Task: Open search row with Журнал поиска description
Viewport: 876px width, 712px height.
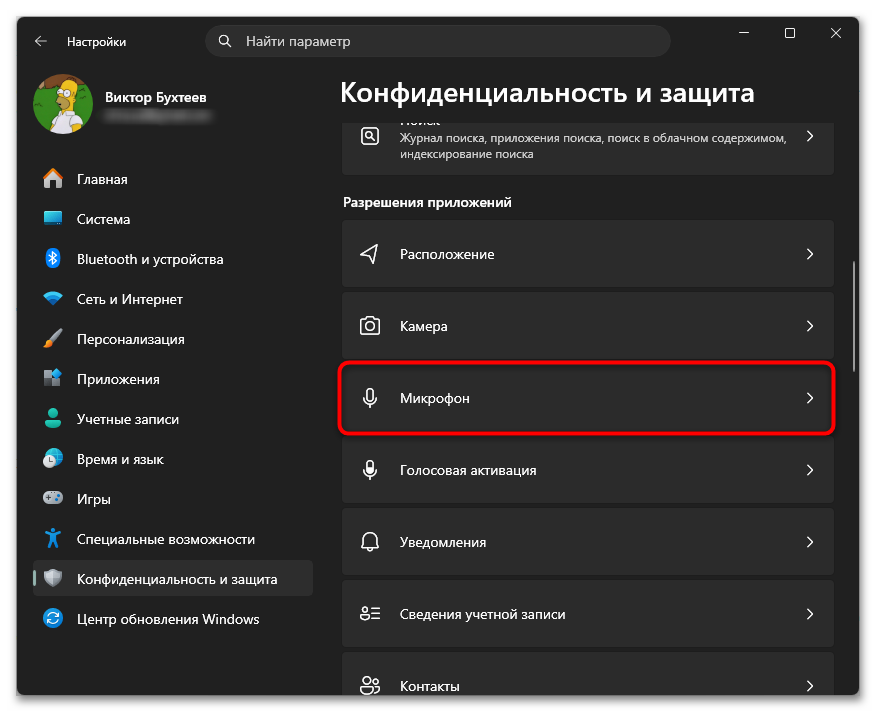Action: [588, 148]
